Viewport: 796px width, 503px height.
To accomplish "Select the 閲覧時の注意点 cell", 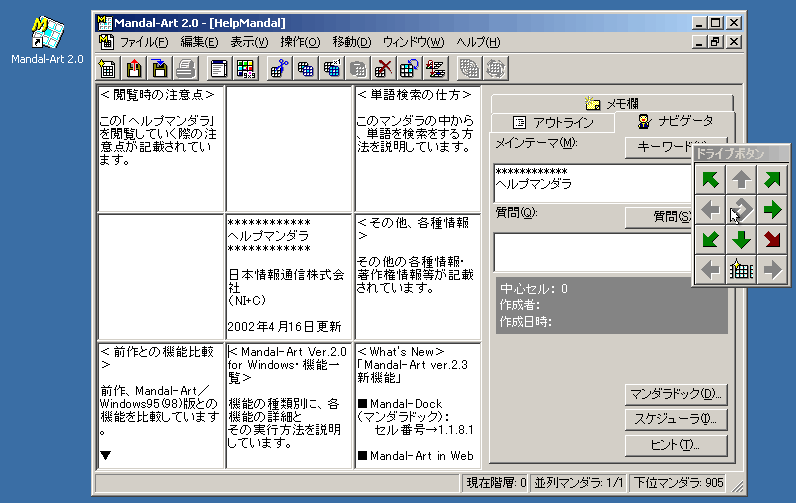I will pyautogui.click(x=160, y=149).
